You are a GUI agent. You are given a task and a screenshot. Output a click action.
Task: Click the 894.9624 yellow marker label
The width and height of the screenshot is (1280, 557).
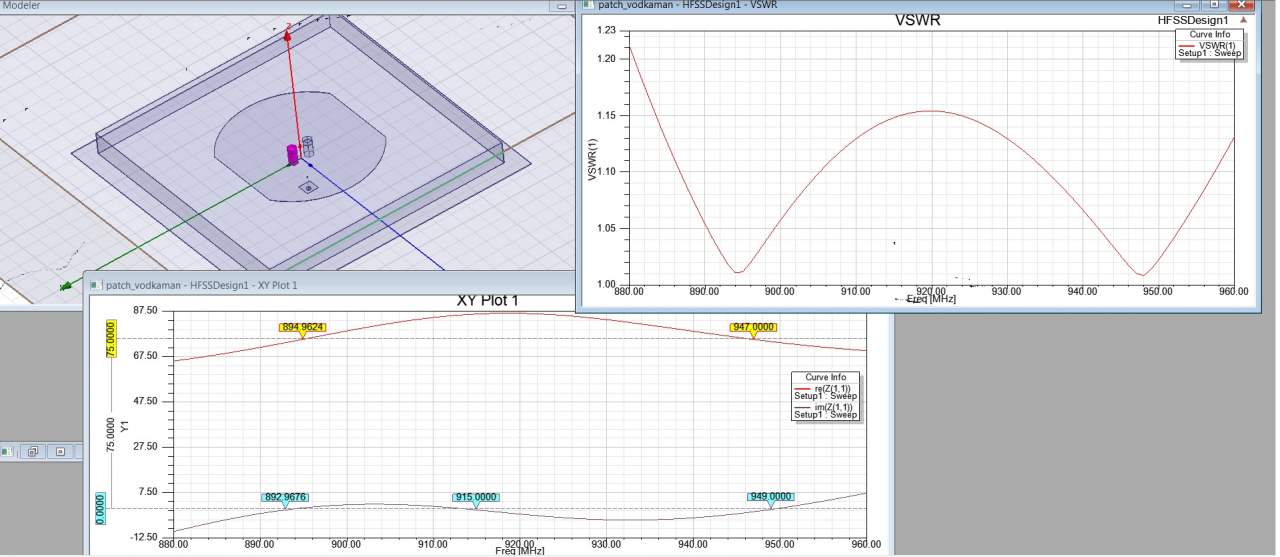tap(301, 327)
